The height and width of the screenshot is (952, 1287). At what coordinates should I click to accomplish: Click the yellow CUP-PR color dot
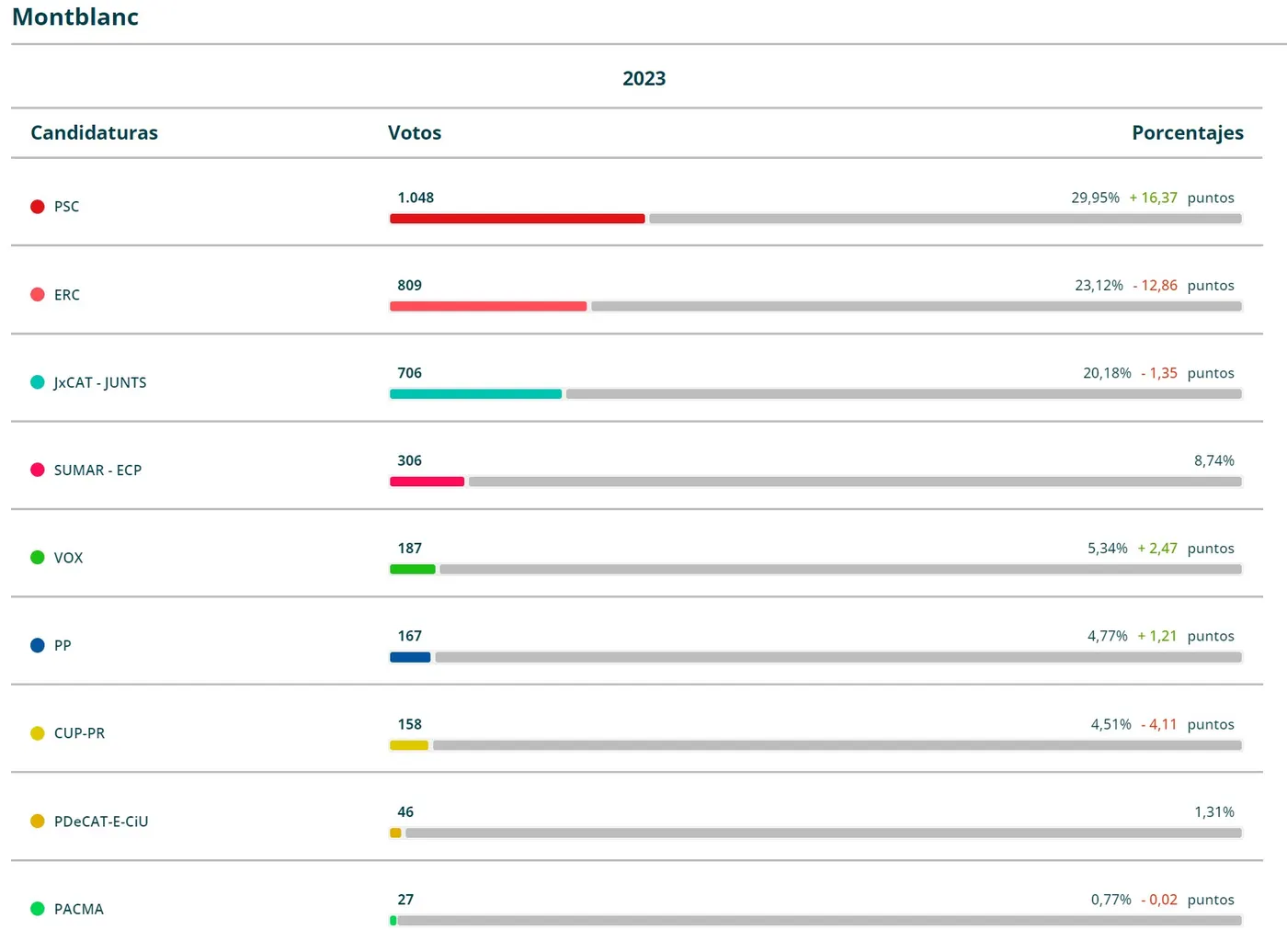tap(38, 733)
